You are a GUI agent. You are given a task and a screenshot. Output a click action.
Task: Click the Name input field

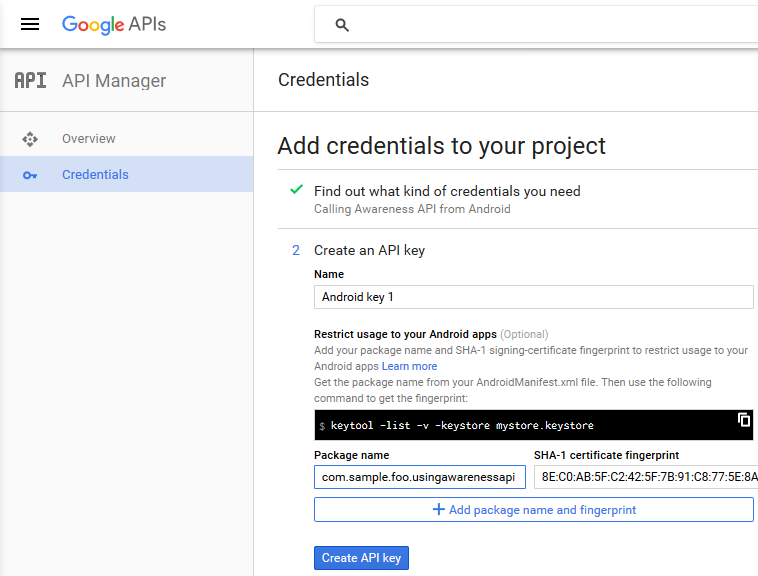[x=533, y=297]
